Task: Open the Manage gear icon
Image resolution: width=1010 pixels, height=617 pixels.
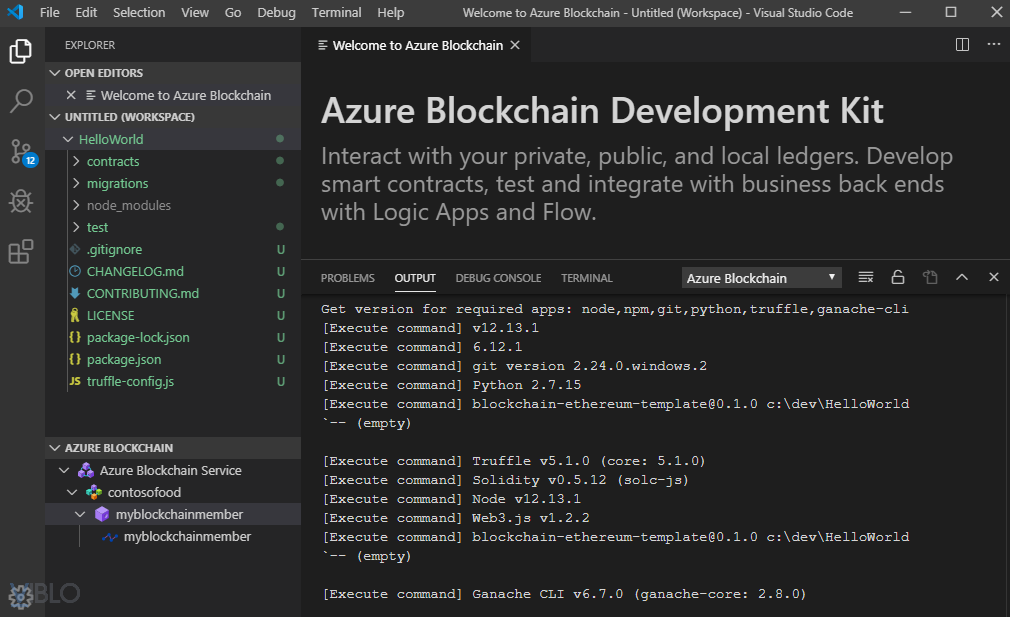Action: tap(21, 597)
